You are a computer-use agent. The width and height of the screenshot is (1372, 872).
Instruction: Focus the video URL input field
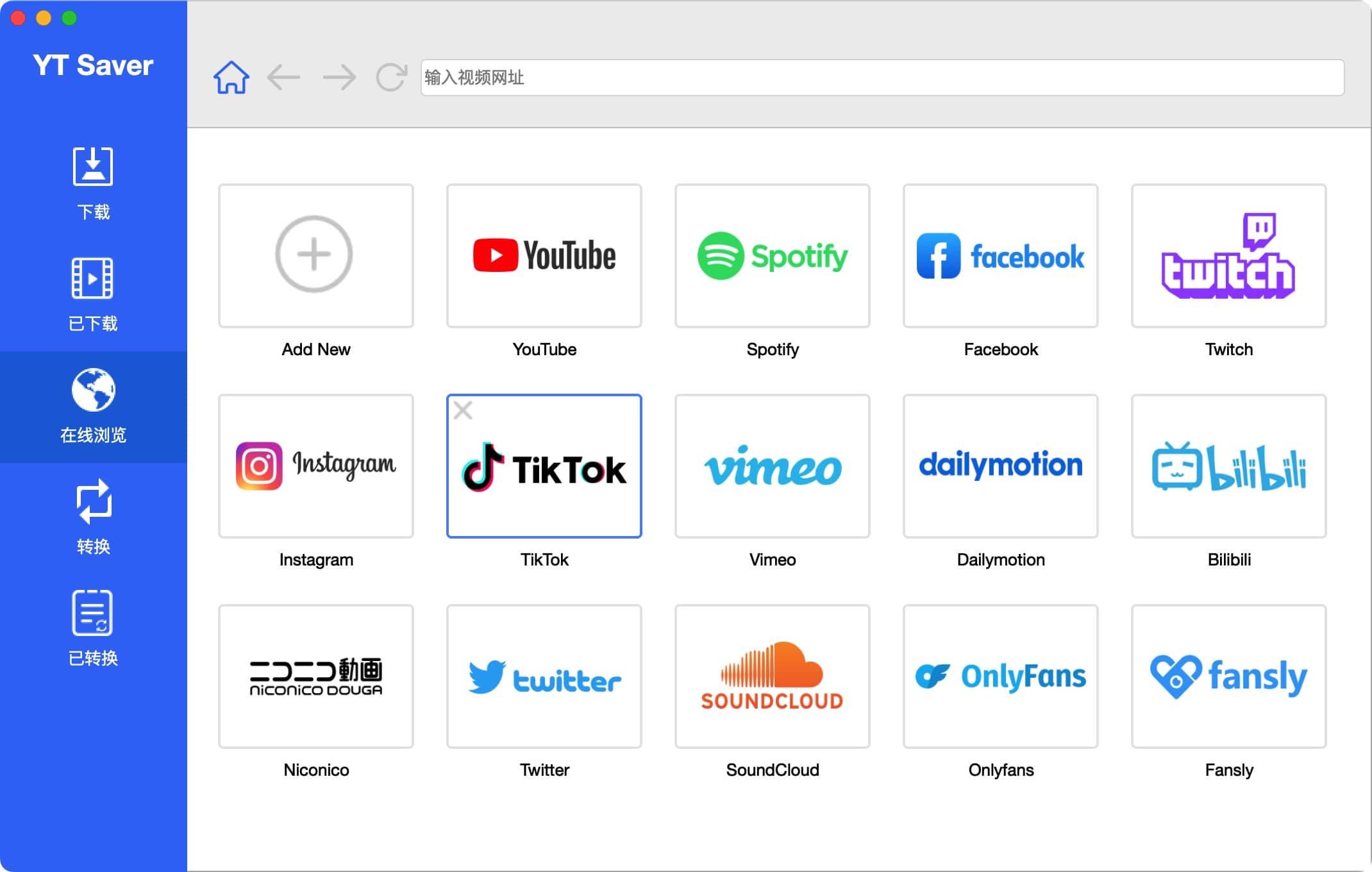click(882, 78)
